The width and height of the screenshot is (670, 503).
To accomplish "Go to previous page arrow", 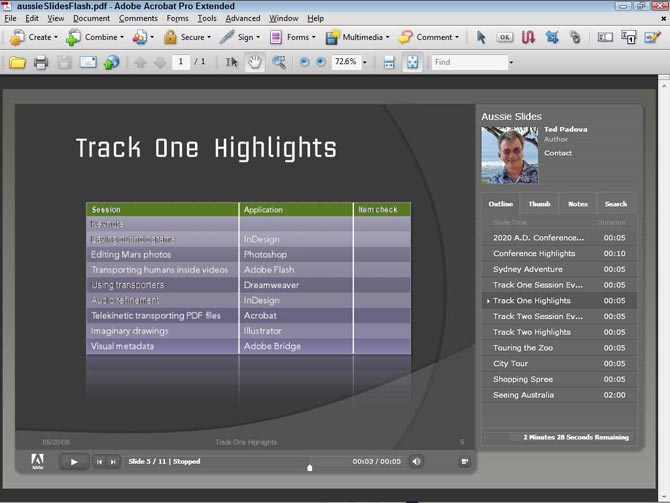I will pyautogui.click(x=140, y=62).
